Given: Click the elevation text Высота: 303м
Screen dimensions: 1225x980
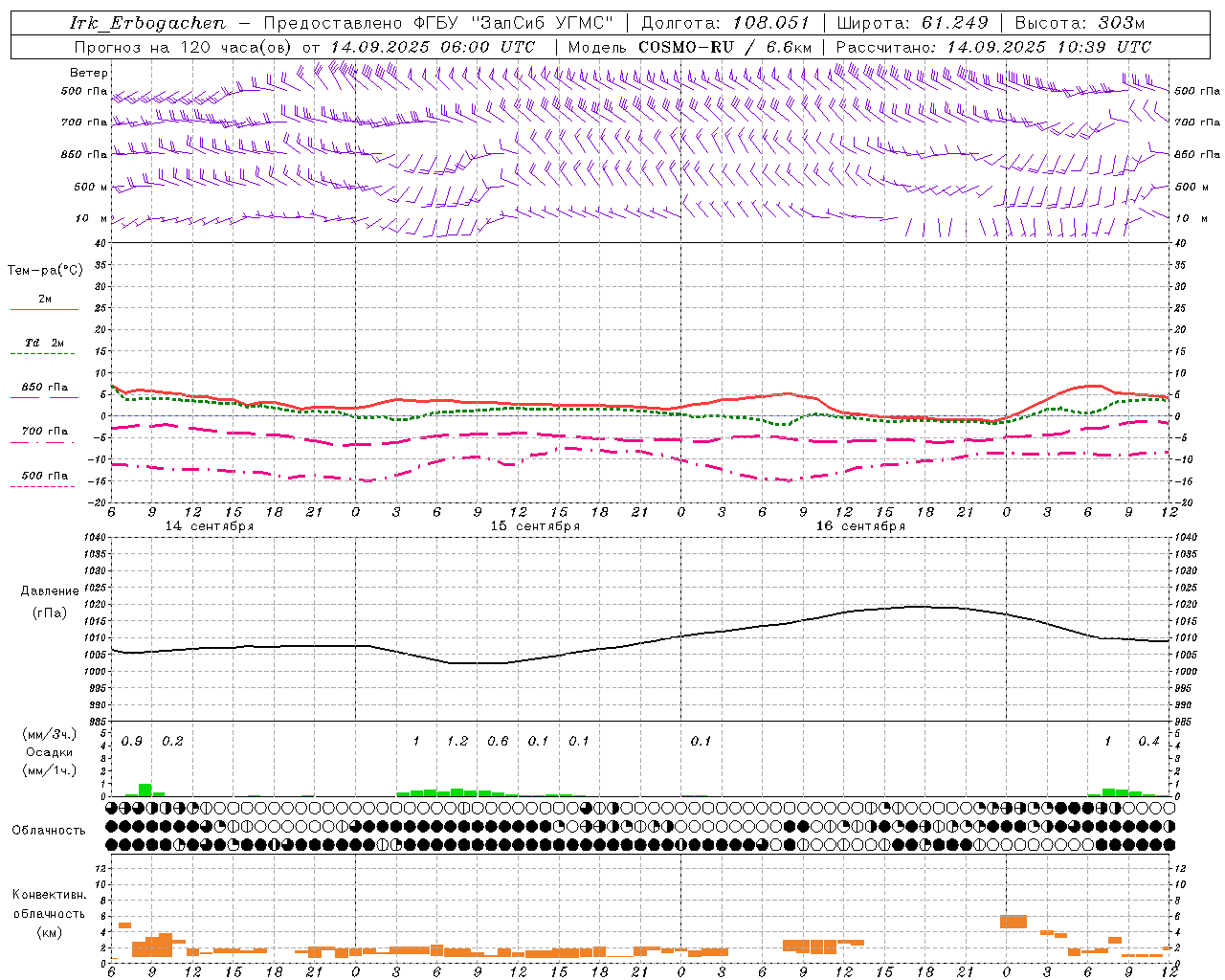Looking at the screenshot, I should click(1080, 23).
